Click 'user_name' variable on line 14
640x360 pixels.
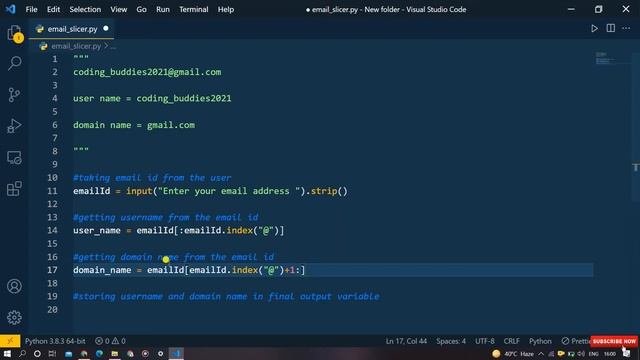(97, 231)
